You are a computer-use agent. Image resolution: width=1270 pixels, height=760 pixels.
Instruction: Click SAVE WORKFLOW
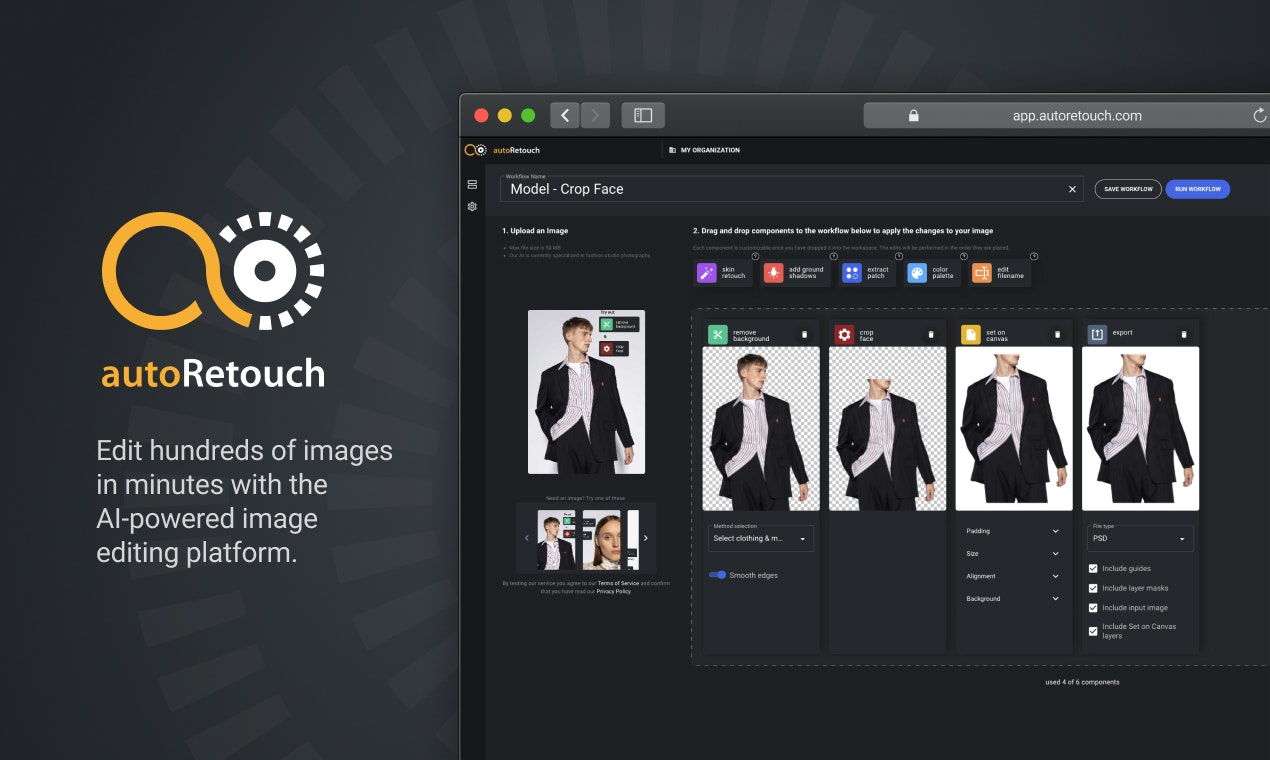[1128, 189]
